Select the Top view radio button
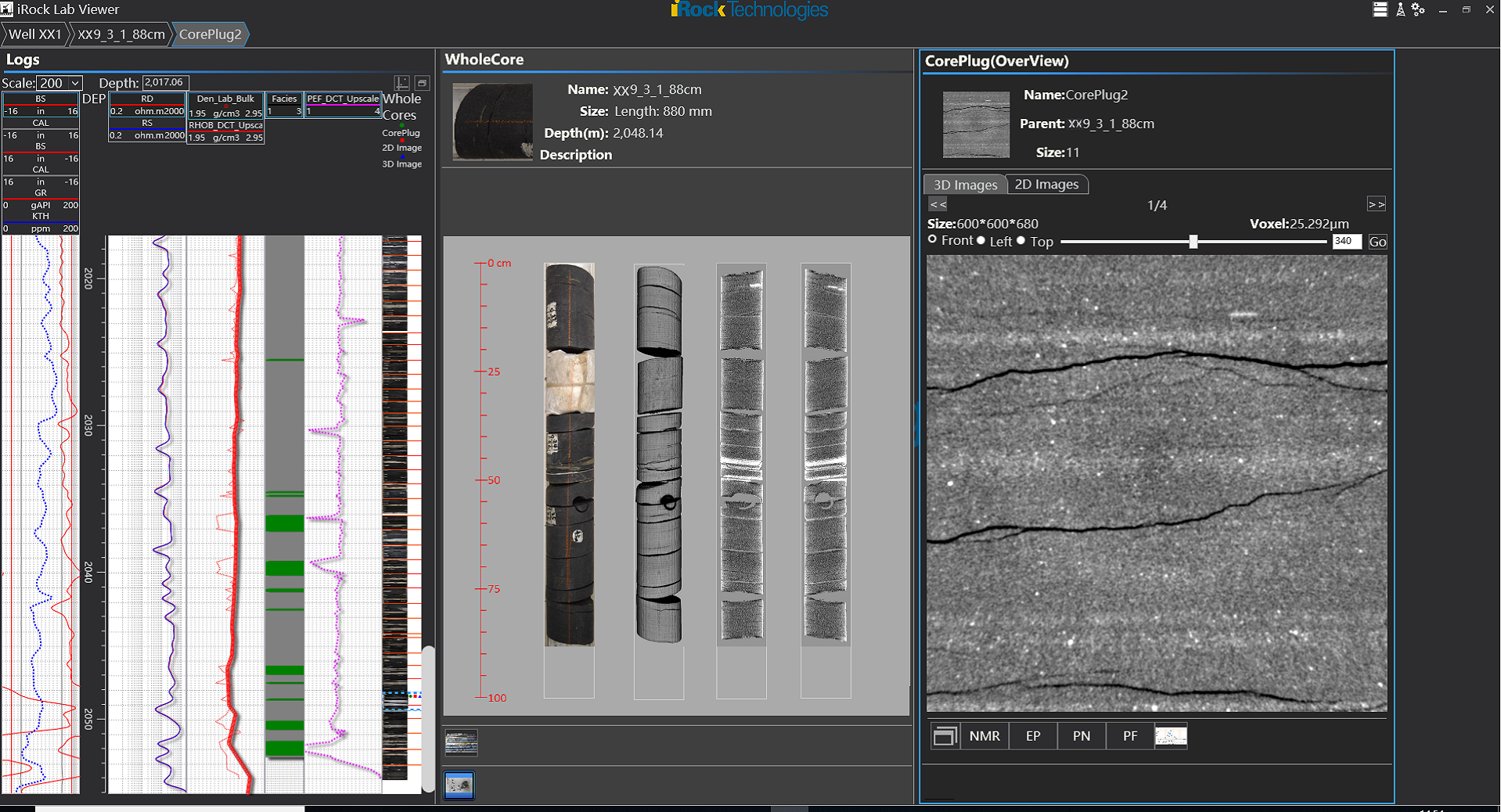This screenshot has height=812, width=1501. (1020, 240)
